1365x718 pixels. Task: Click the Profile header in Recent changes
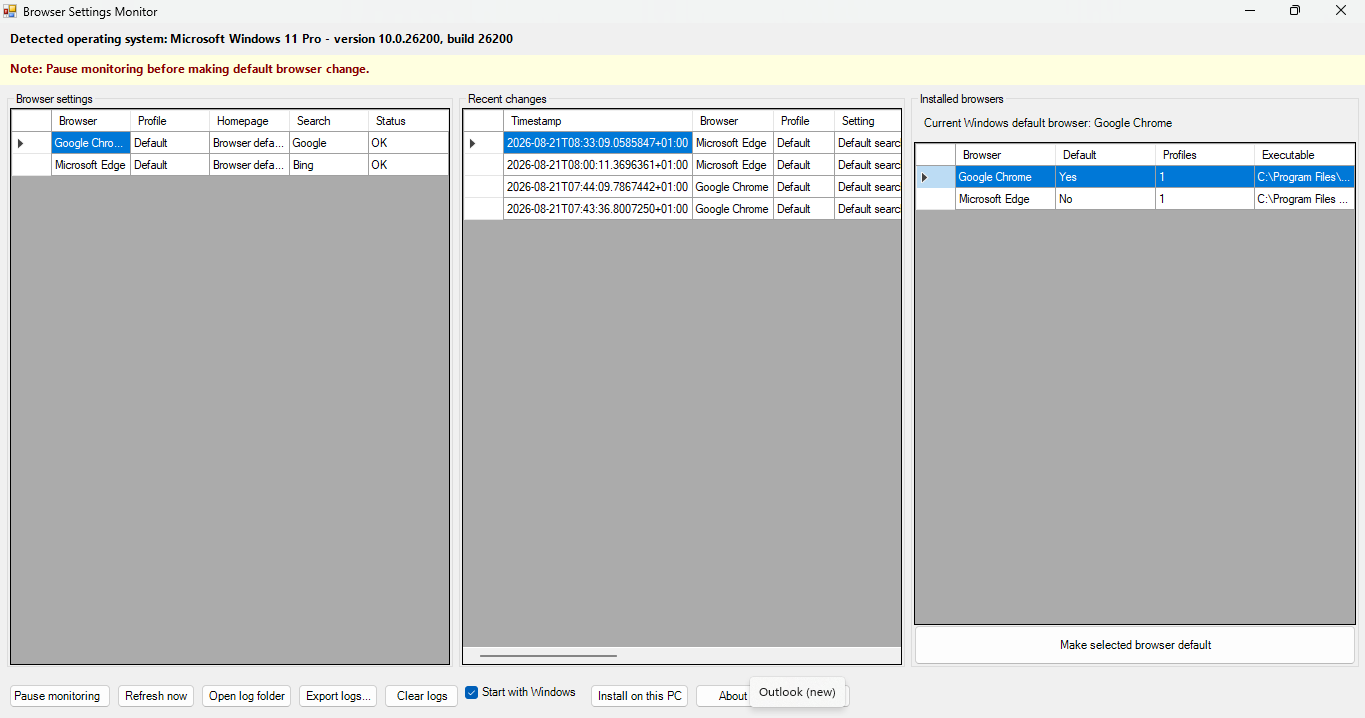804,121
